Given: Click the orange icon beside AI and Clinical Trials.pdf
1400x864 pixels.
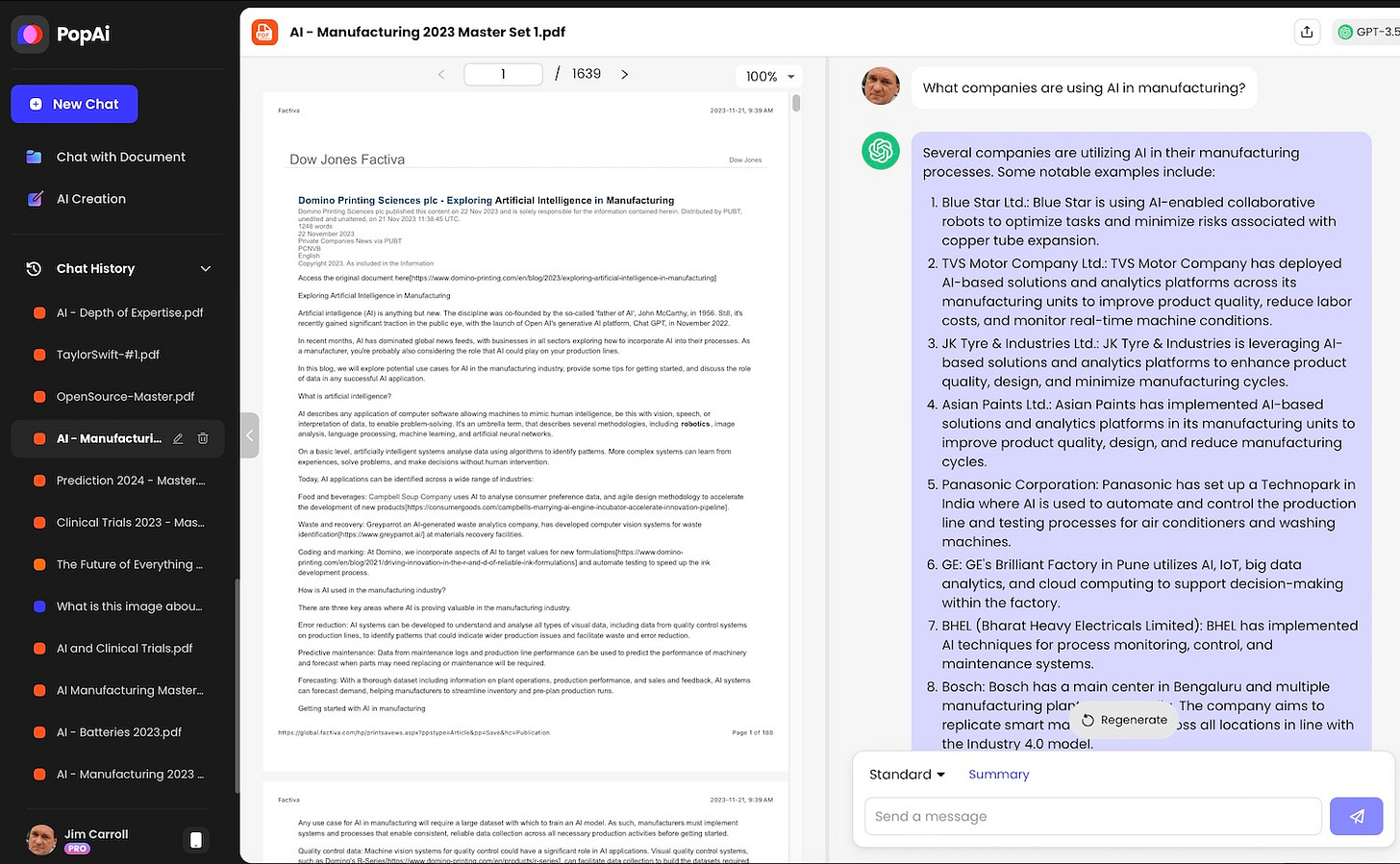Looking at the screenshot, I should click(39, 649).
